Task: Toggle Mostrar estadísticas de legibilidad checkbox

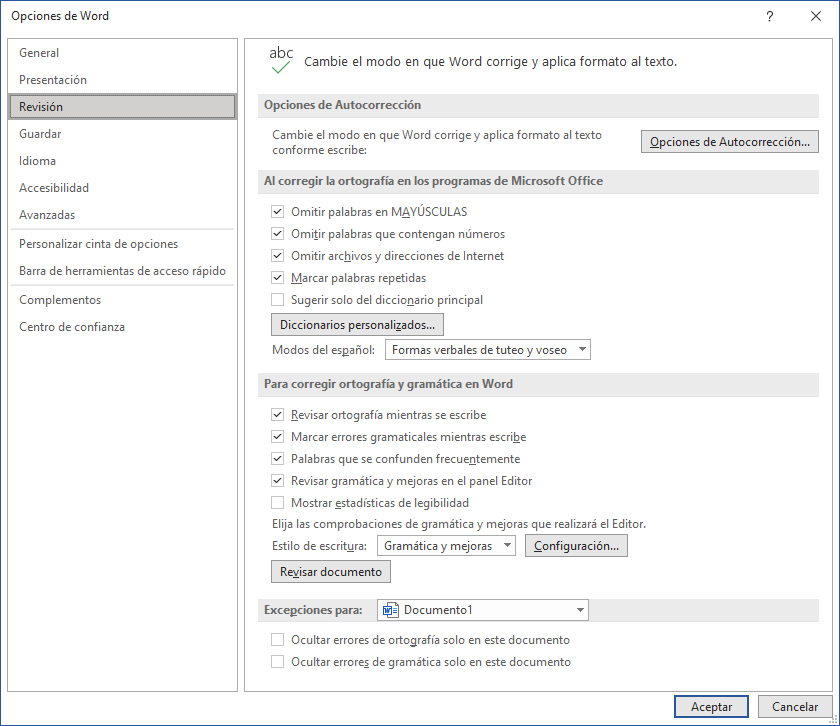Action: pyautogui.click(x=278, y=503)
